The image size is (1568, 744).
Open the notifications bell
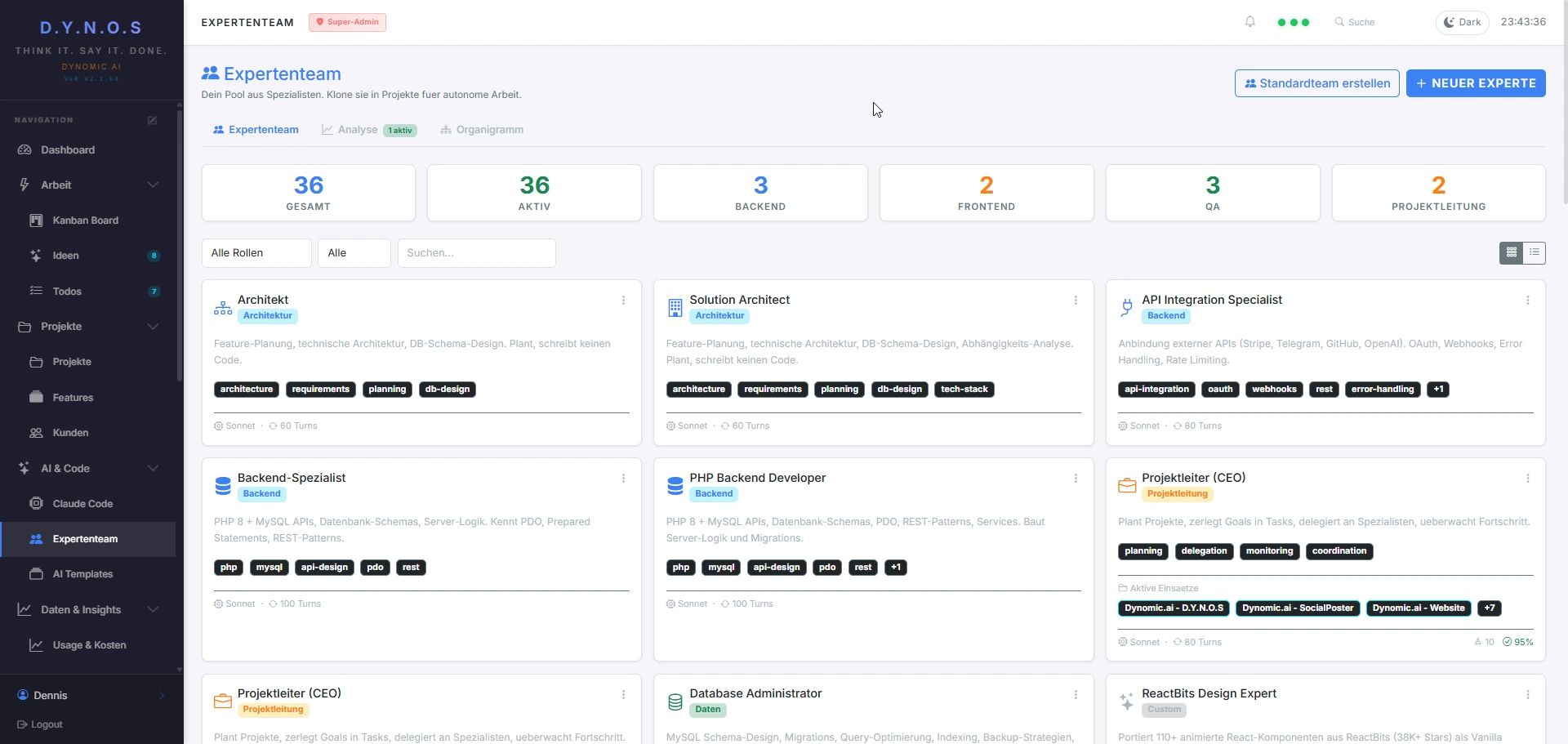pos(1249,22)
